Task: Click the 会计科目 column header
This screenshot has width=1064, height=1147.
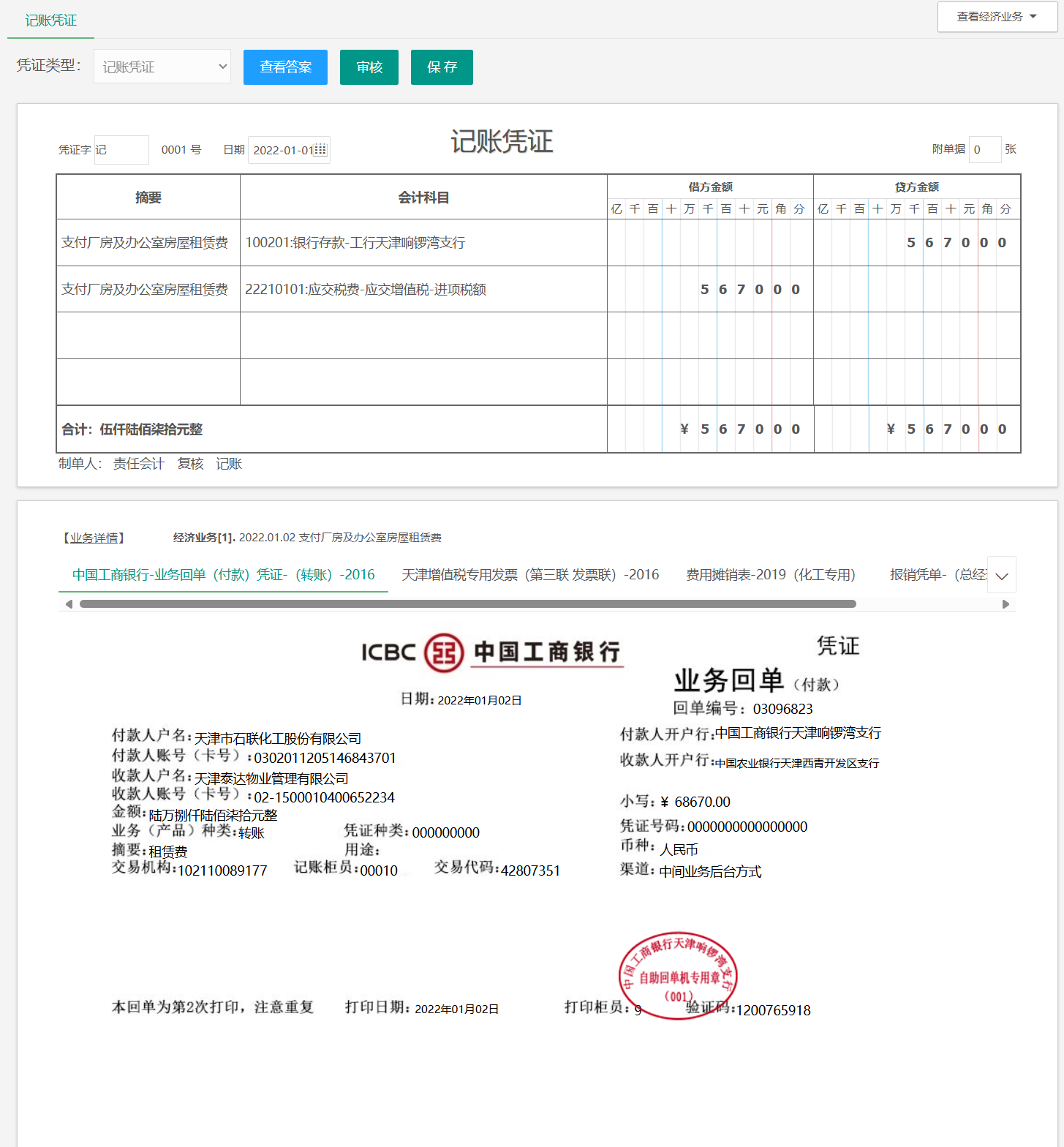Action: click(x=423, y=198)
